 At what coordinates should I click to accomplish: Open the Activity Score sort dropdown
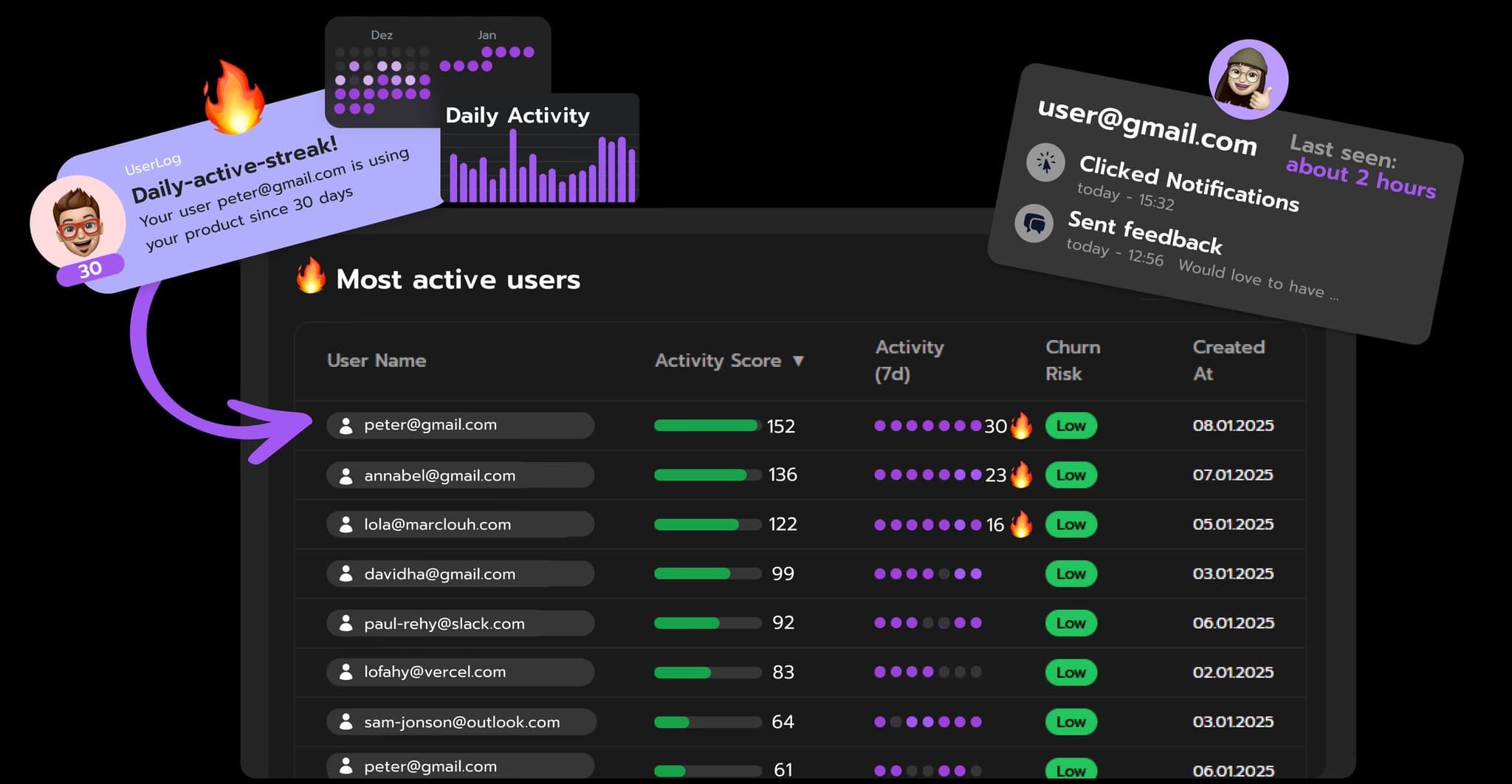tap(800, 361)
